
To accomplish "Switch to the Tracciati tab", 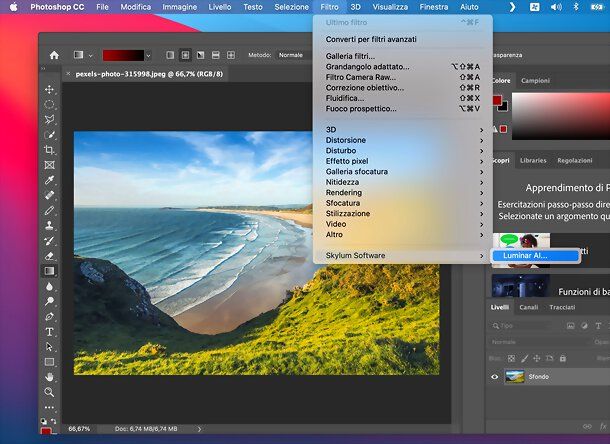I will 562,307.
